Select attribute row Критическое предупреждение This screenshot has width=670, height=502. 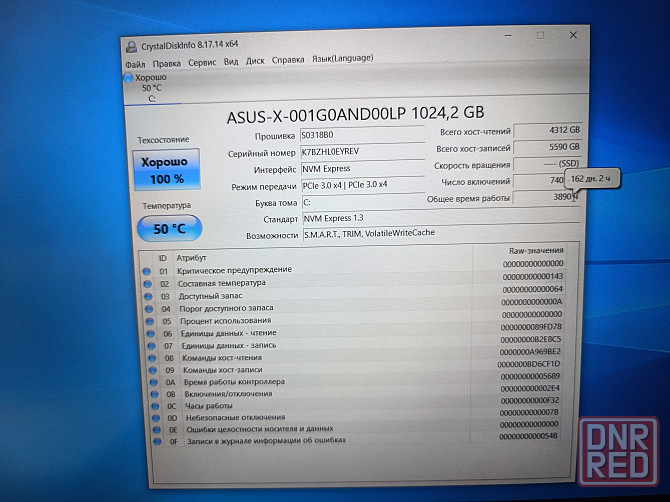coord(354,267)
